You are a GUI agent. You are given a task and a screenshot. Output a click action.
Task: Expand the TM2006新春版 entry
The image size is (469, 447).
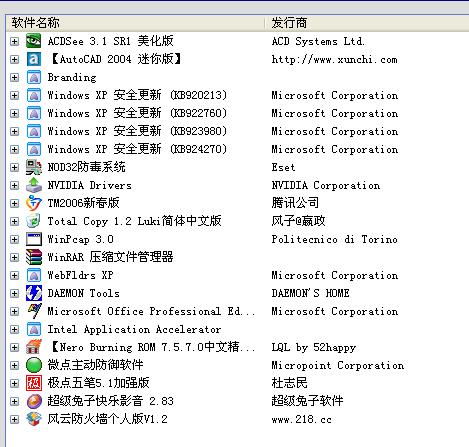(14, 203)
